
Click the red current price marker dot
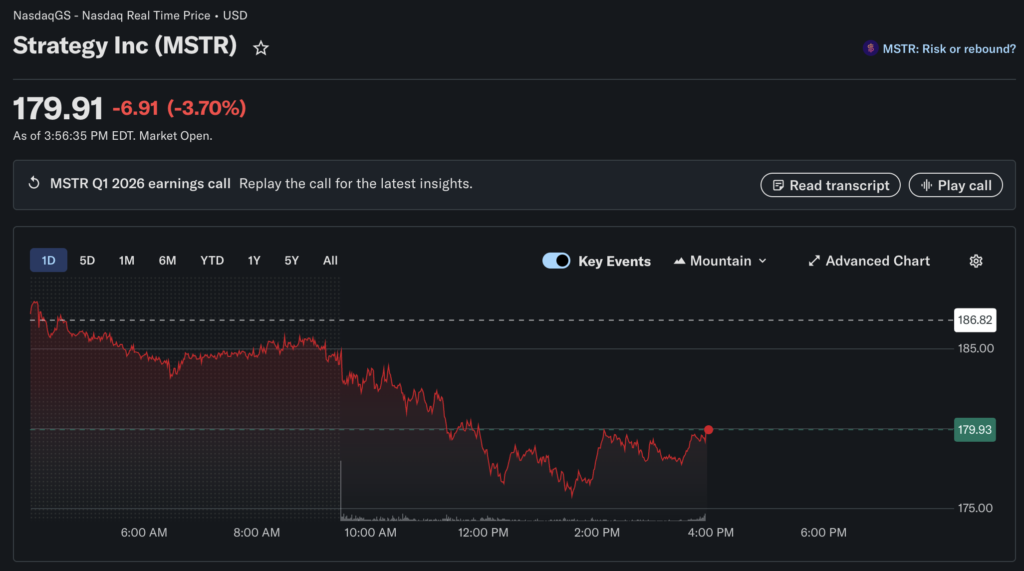tap(709, 430)
